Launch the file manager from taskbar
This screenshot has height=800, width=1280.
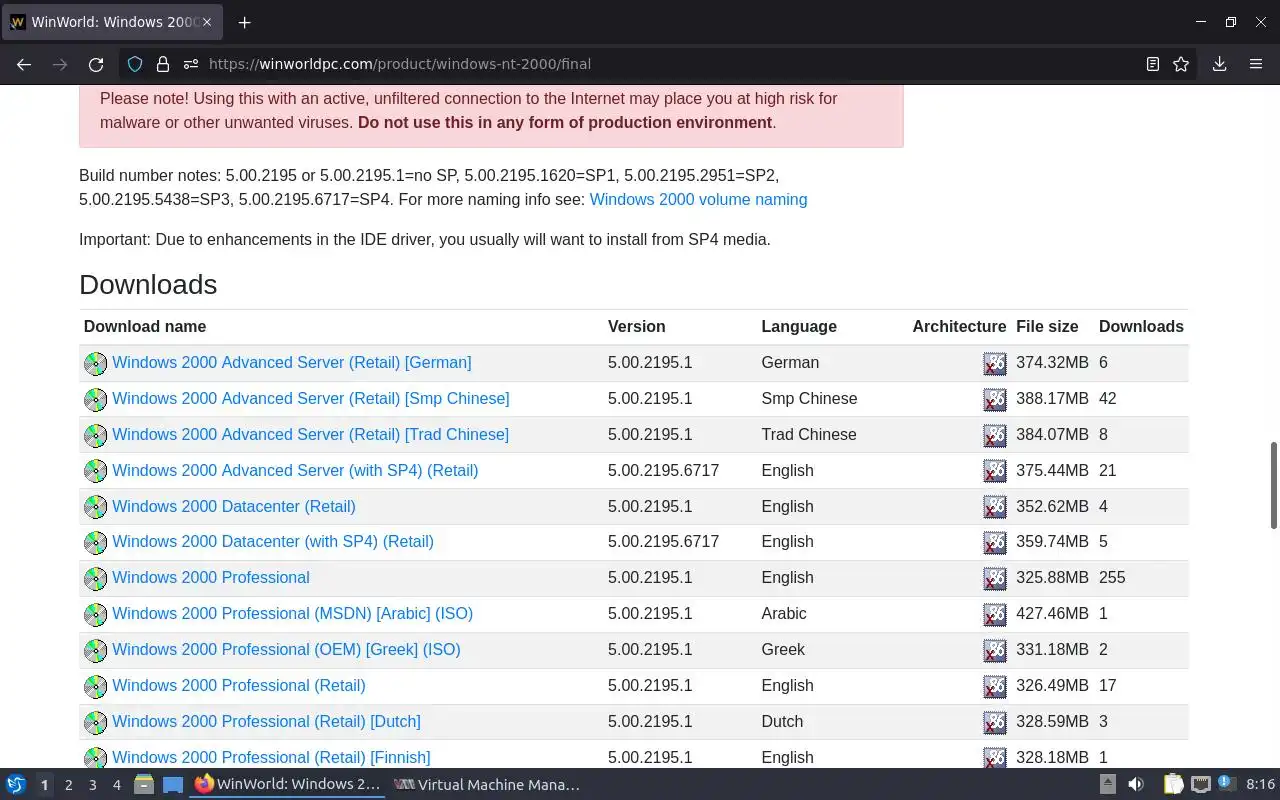[x=144, y=785]
